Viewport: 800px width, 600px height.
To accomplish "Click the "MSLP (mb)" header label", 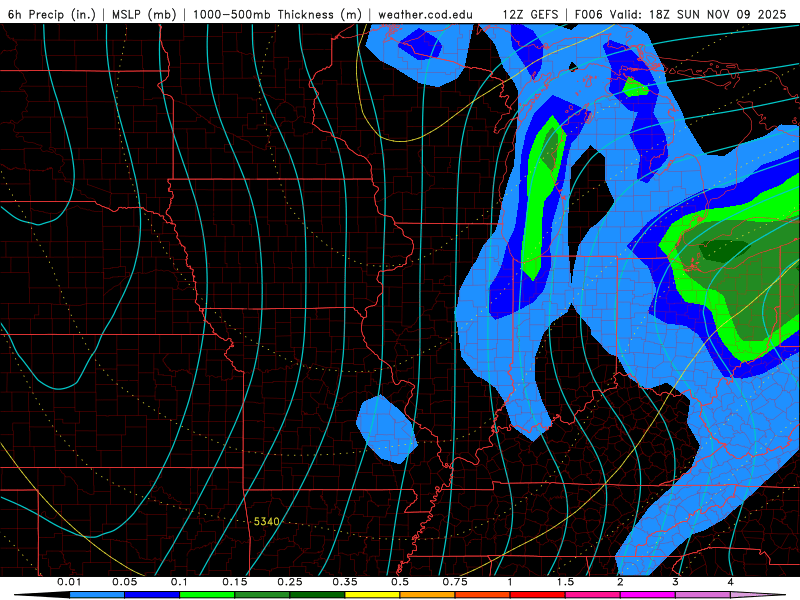I will [x=144, y=14].
